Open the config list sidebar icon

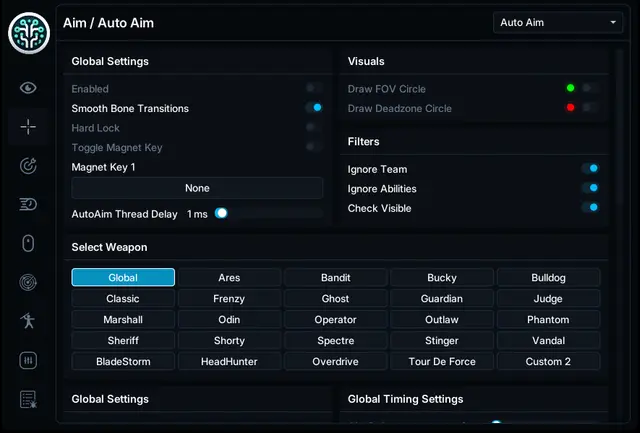point(28,399)
